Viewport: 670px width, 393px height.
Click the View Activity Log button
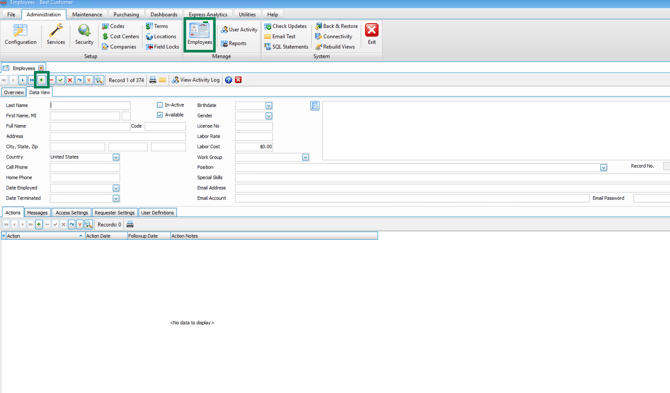196,80
